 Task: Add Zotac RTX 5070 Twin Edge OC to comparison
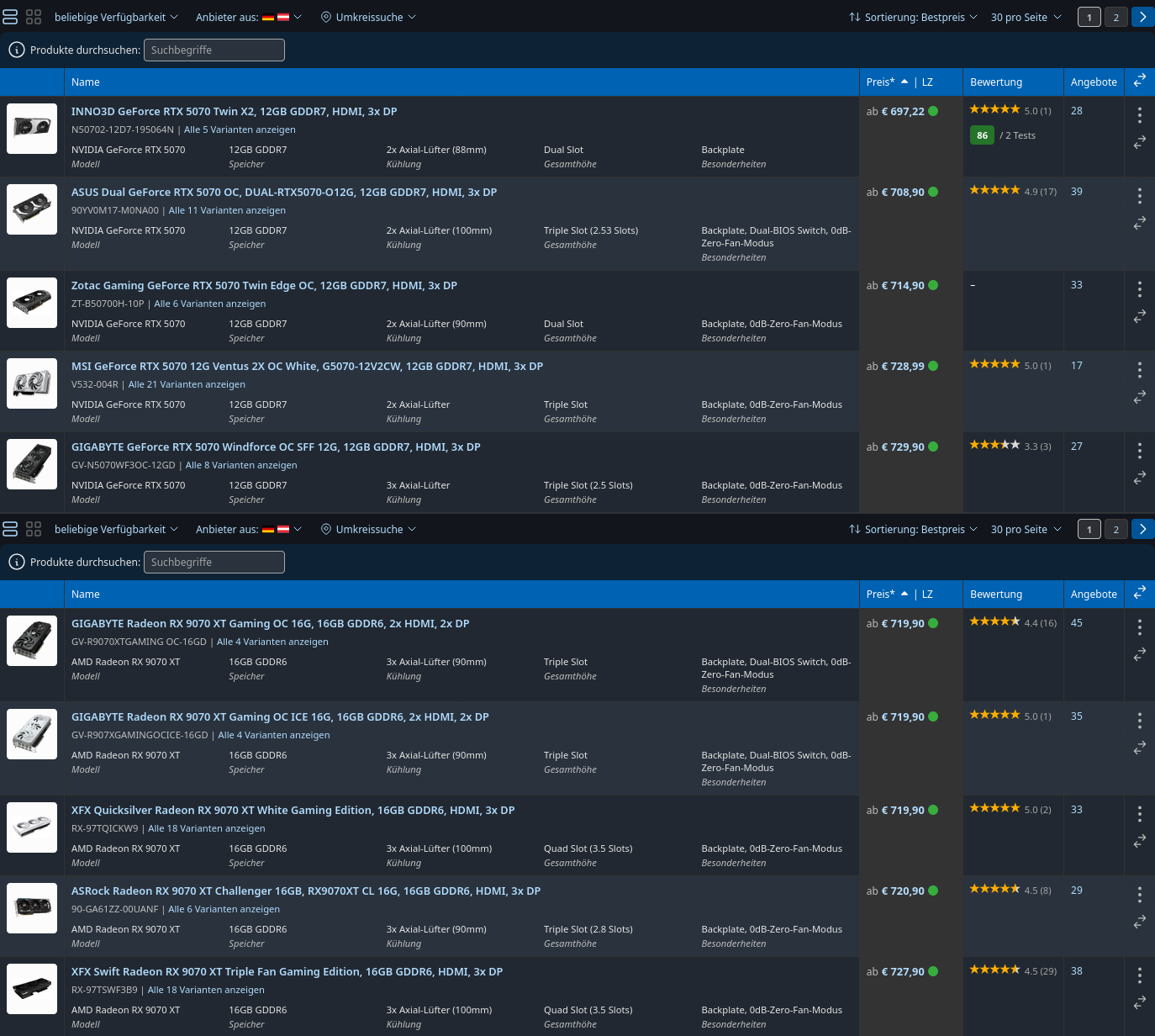pos(1140,317)
